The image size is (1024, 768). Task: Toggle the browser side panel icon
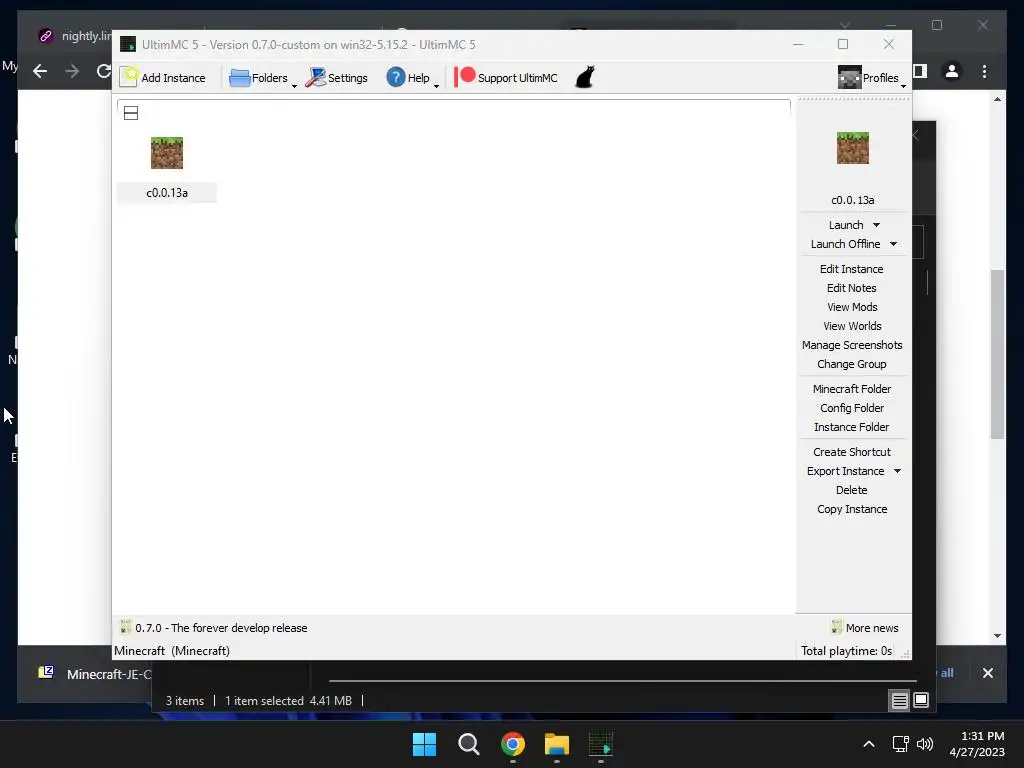920,71
